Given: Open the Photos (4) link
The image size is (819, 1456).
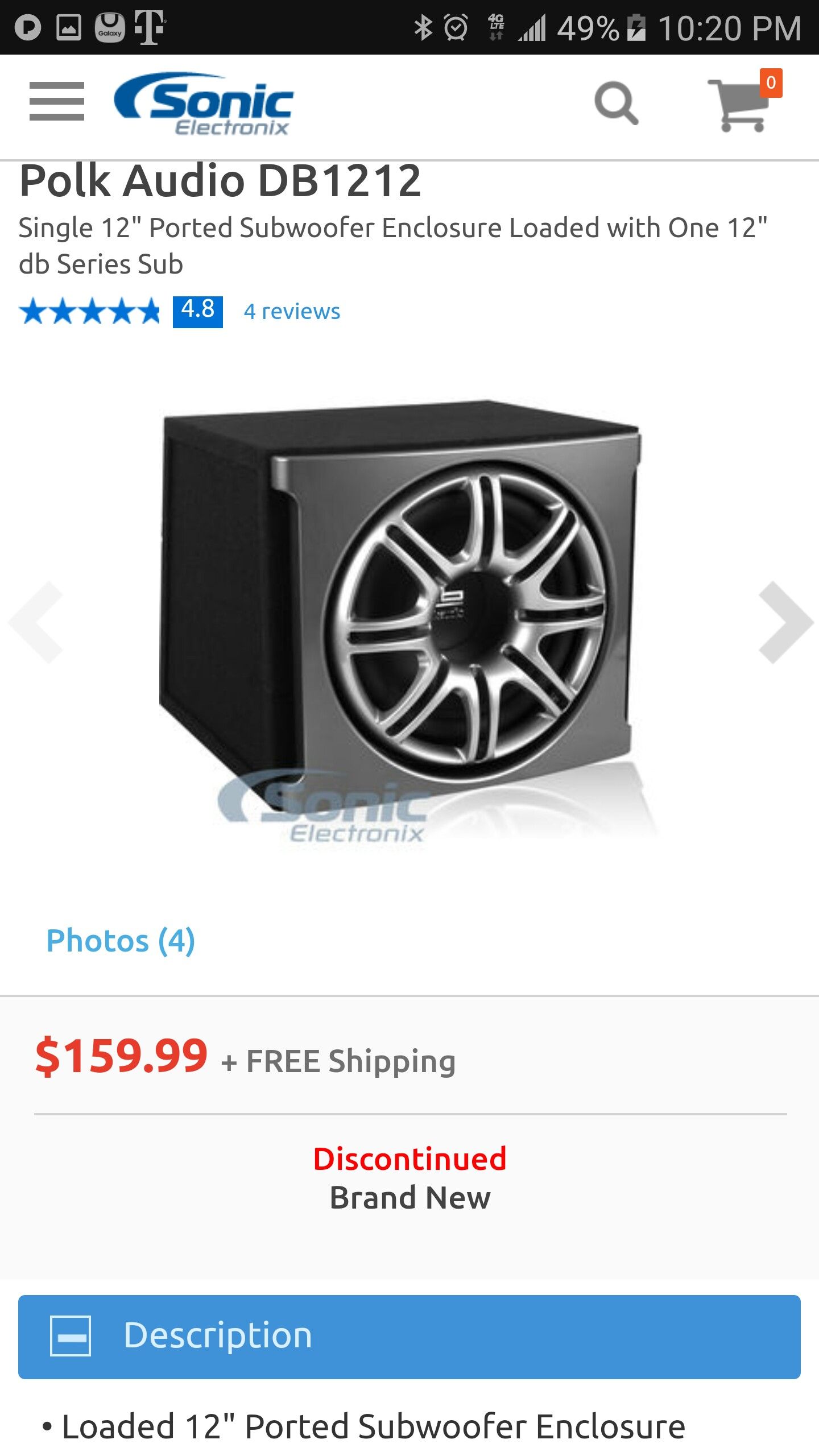Looking at the screenshot, I should (x=121, y=941).
